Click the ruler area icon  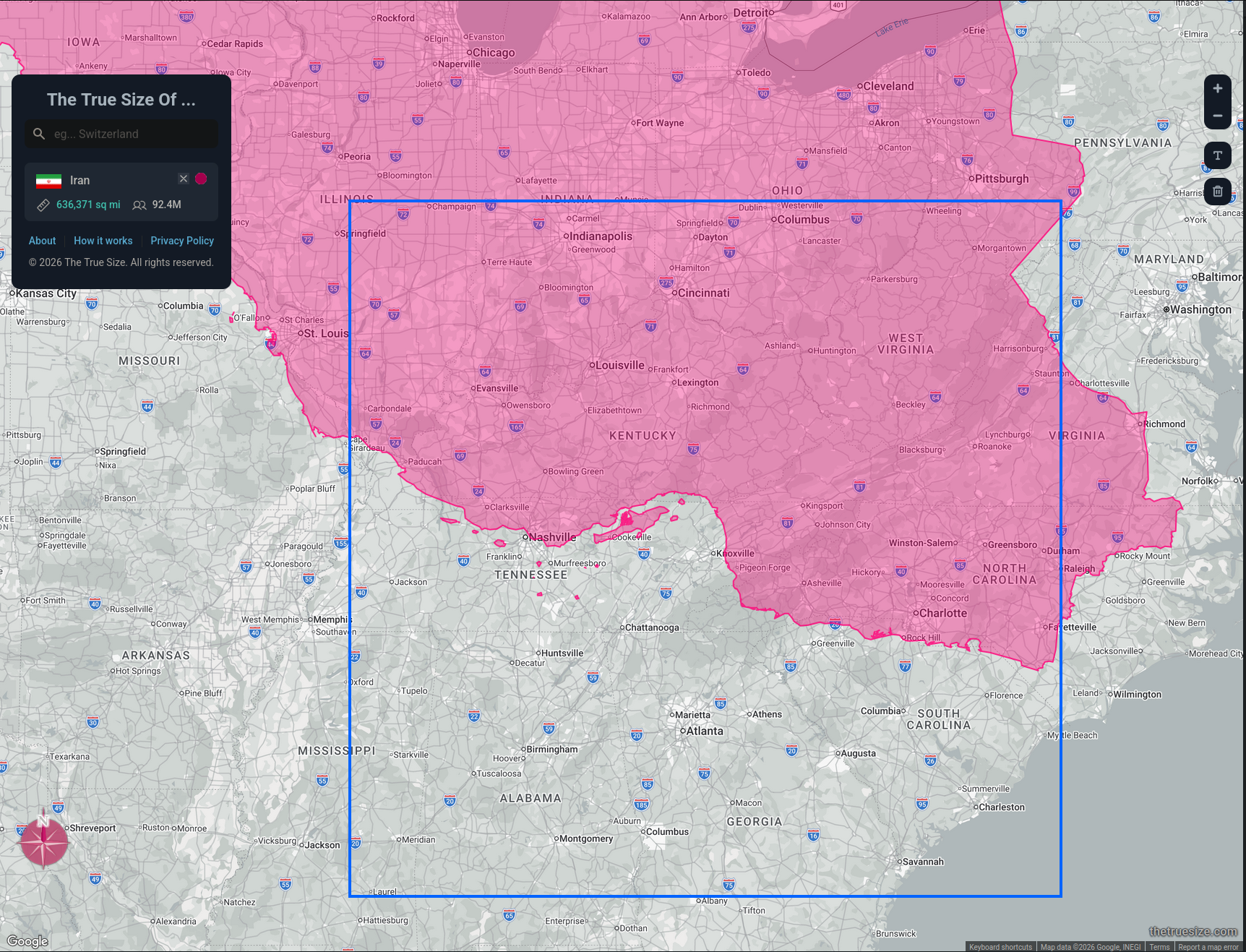tap(43, 205)
